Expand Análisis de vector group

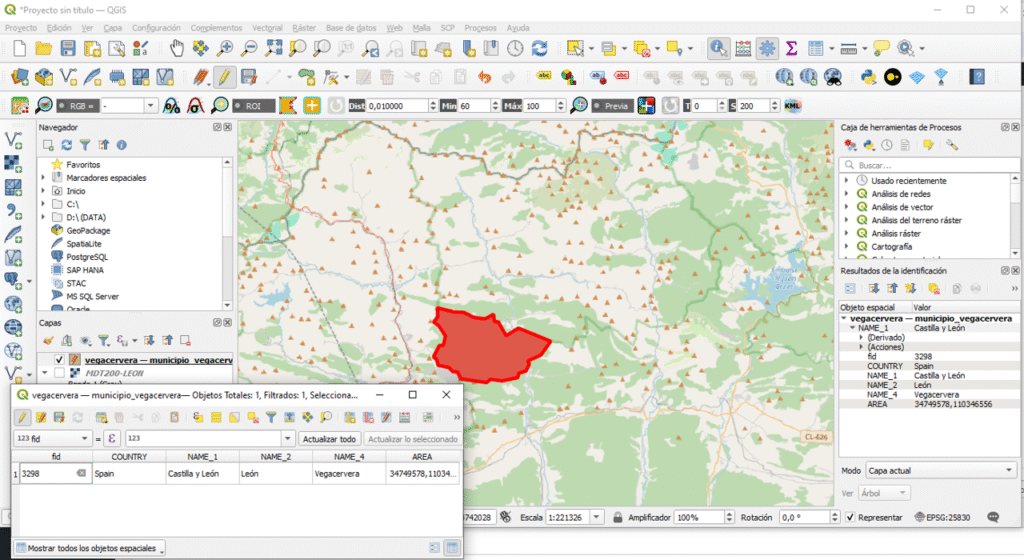pos(846,207)
